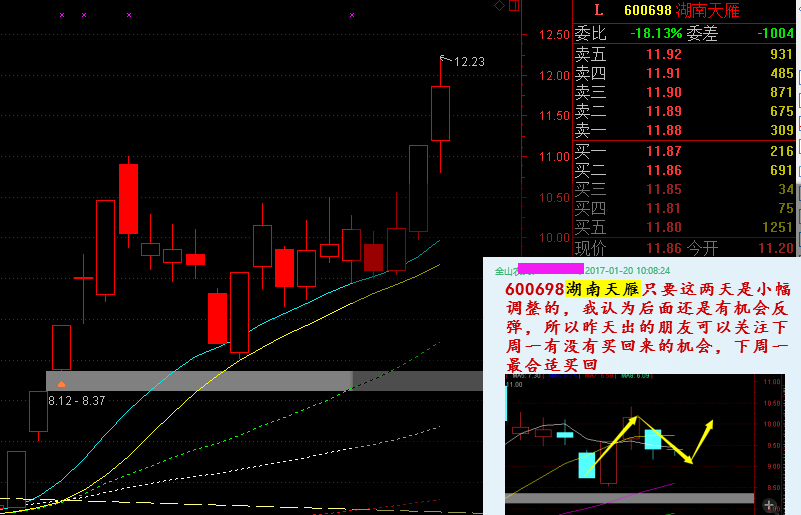Click the rightmost purple x marker at chart top
This screenshot has width=801, height=515.
(x=352, y=15)
